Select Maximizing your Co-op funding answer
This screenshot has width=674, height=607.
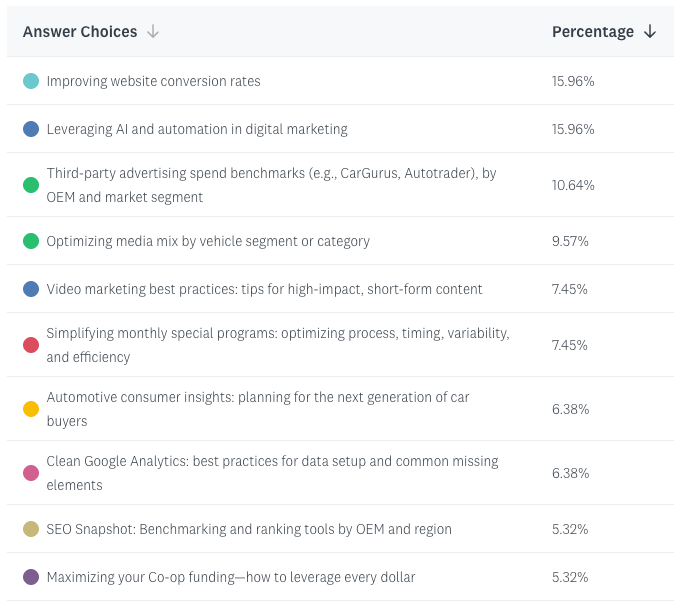(x=230, y=577)
